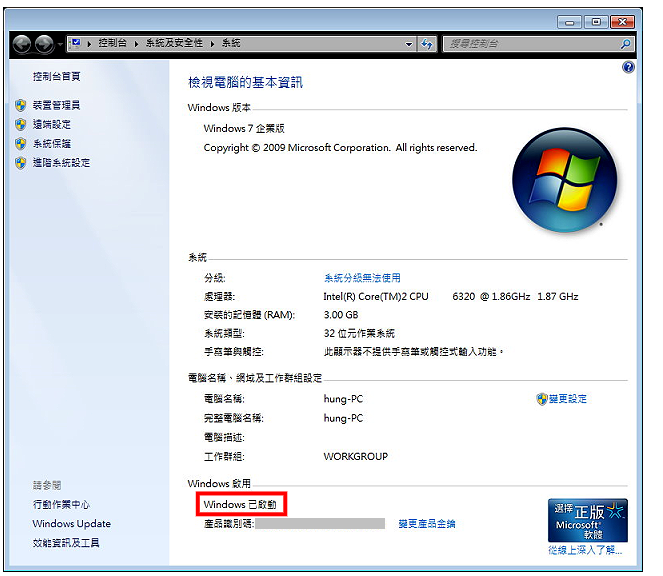Close the System window
The image size is (663, 576).
622,22
